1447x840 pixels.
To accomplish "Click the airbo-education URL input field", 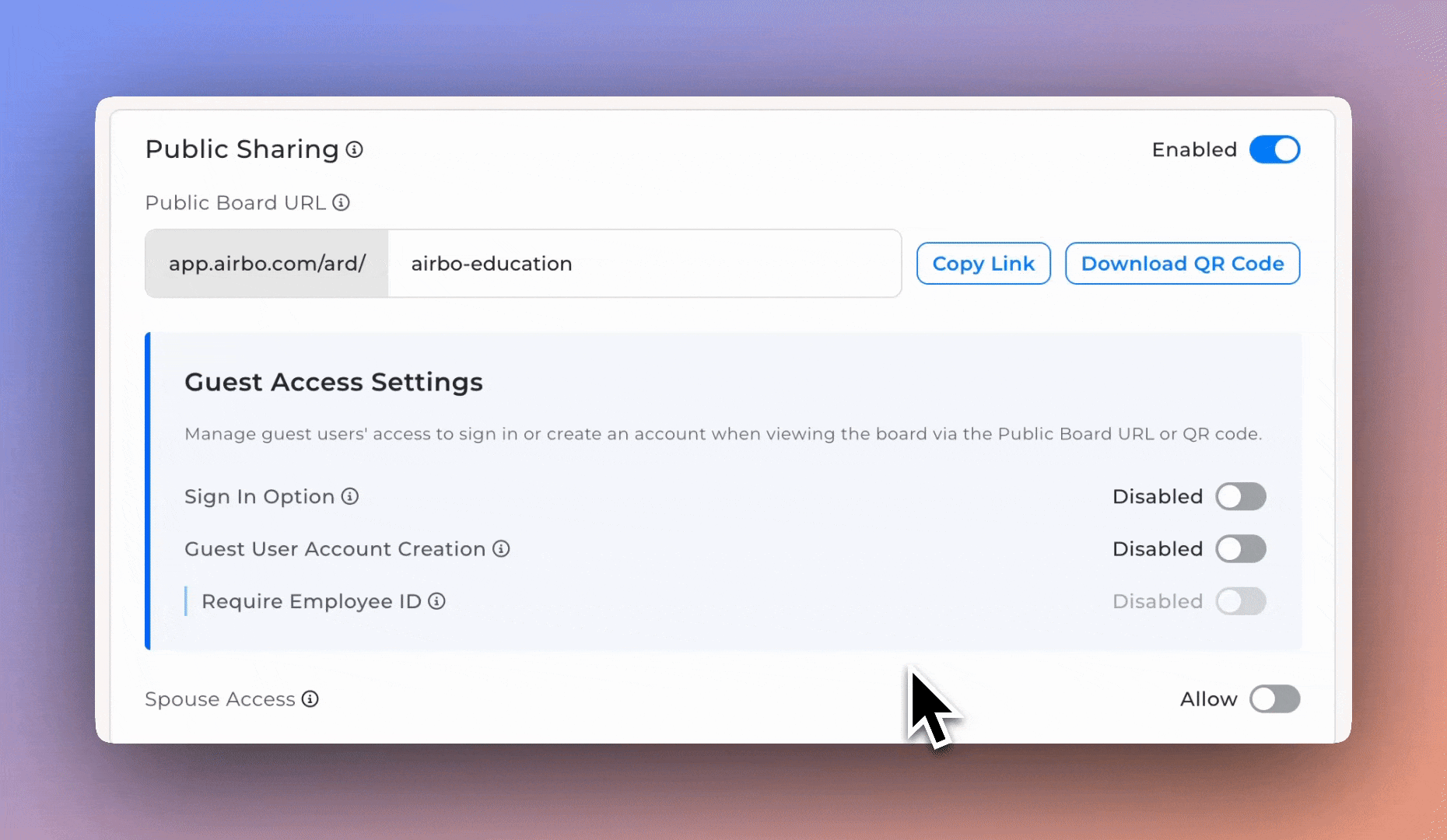I will [644, 264].
